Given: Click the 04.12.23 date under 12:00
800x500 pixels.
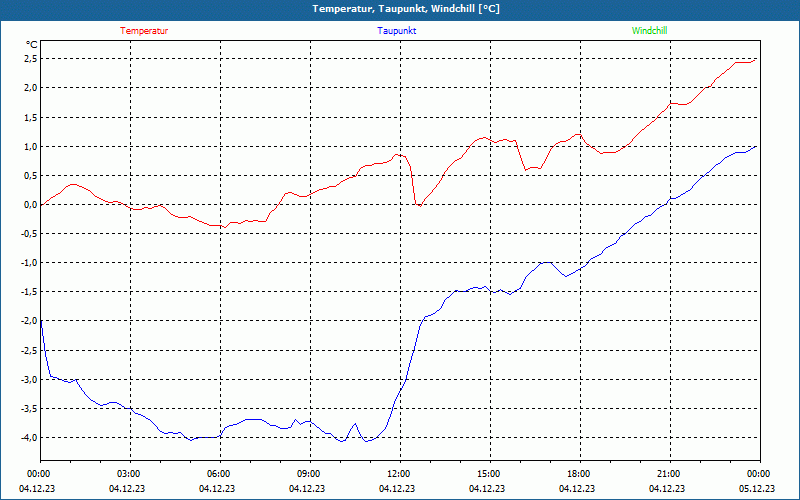Looking at the screenshot, I should [x=397, y=489].
